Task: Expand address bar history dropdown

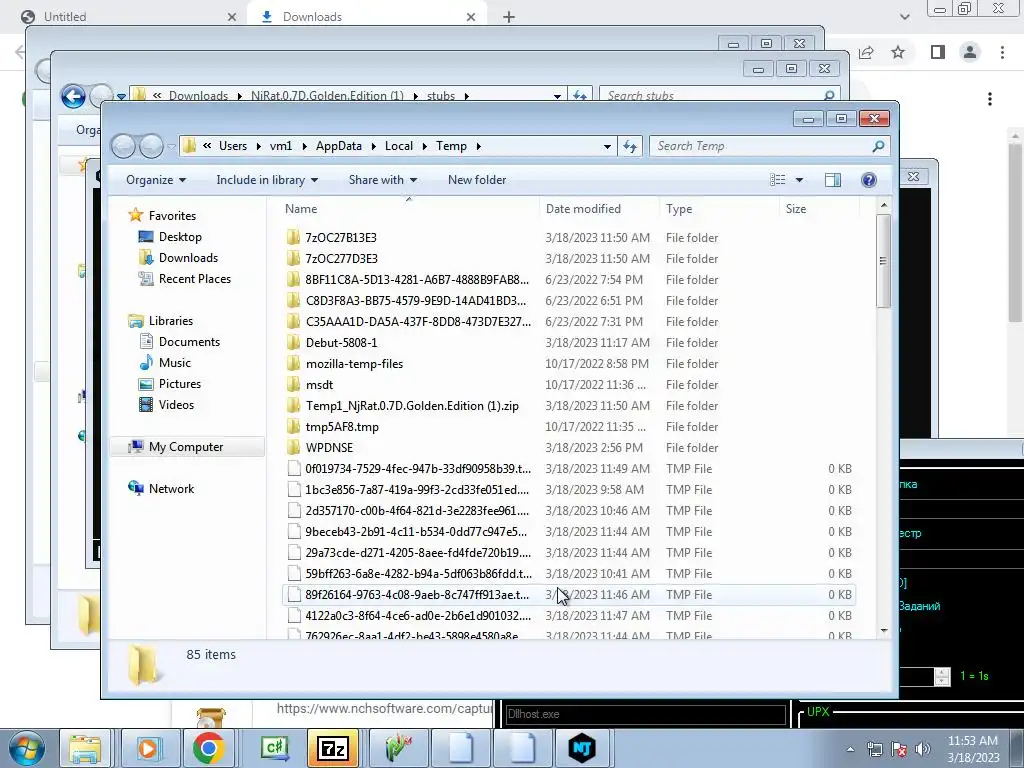Action: [607, 146]
